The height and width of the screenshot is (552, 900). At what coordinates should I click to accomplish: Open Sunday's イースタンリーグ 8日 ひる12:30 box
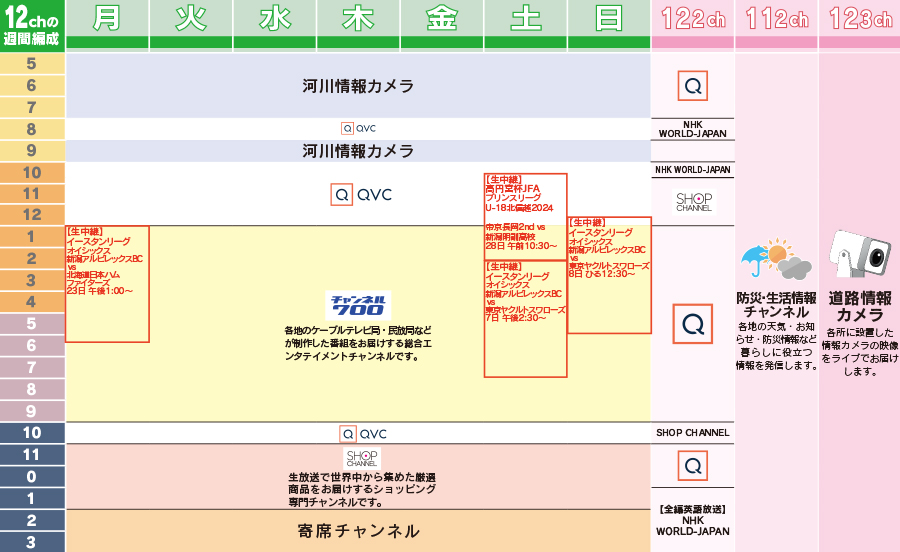point(609,275)
